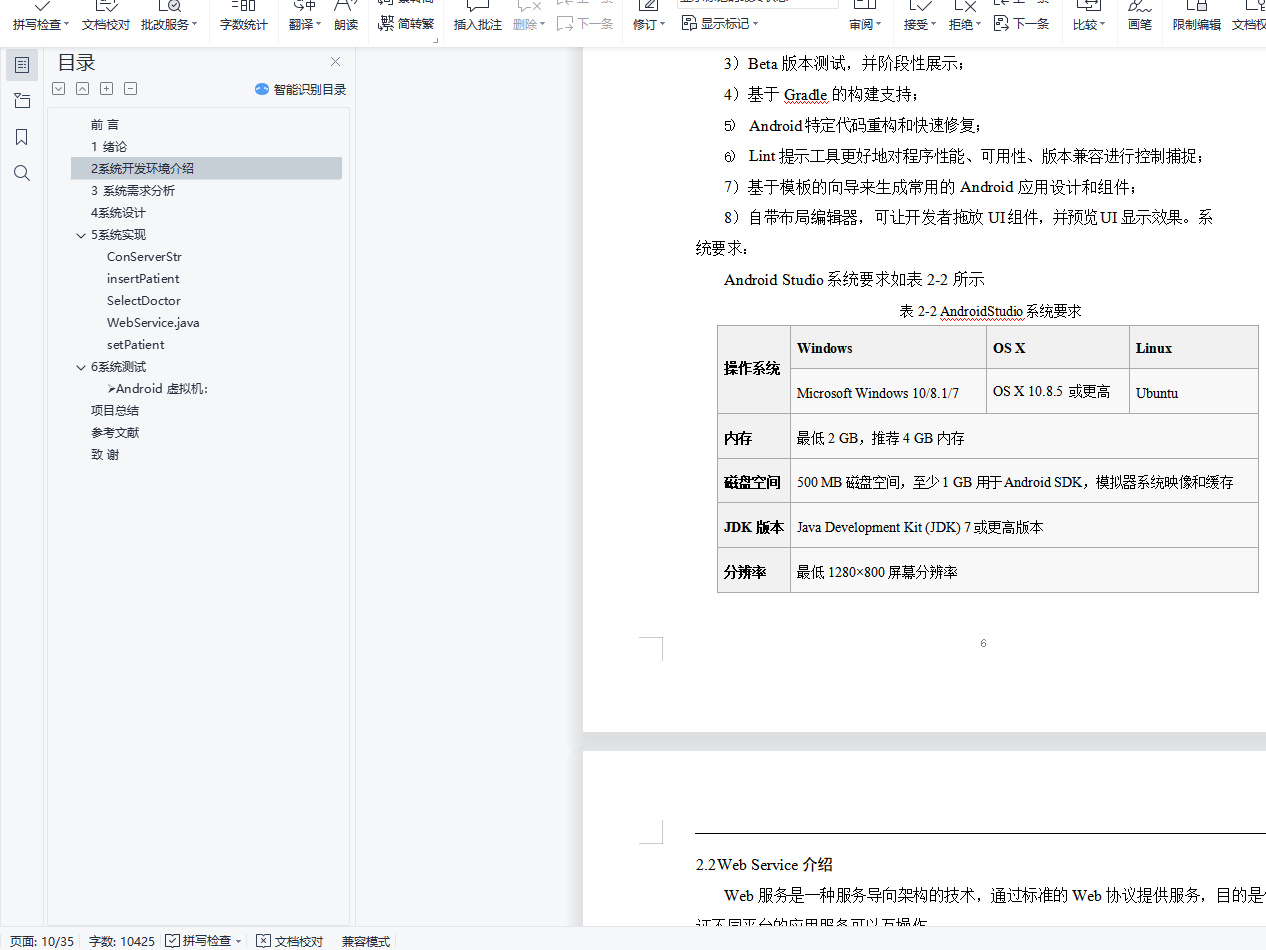Select 2系统开发环境介绍 outline entry
This screenshot has height=950, width=1266.
(206, 168)
